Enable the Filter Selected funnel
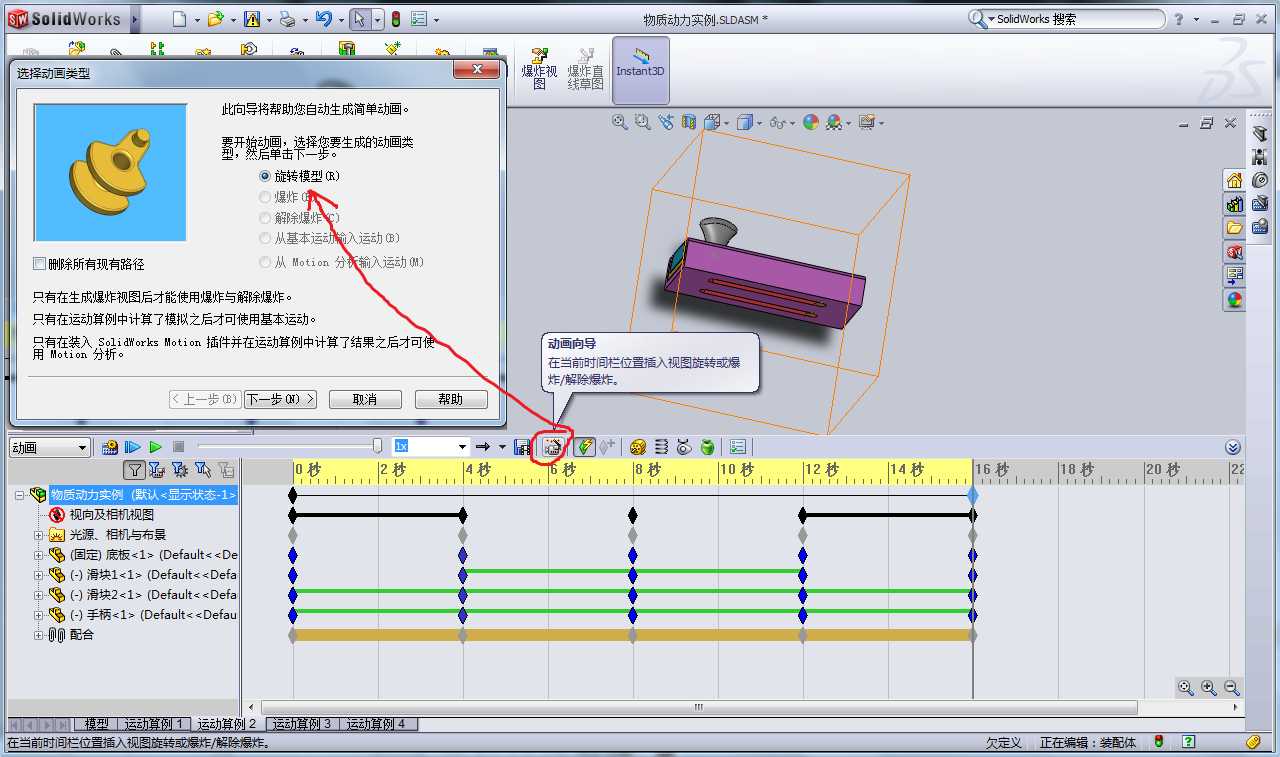This screenshot has height=757, width=1280. tap(203, 469)
